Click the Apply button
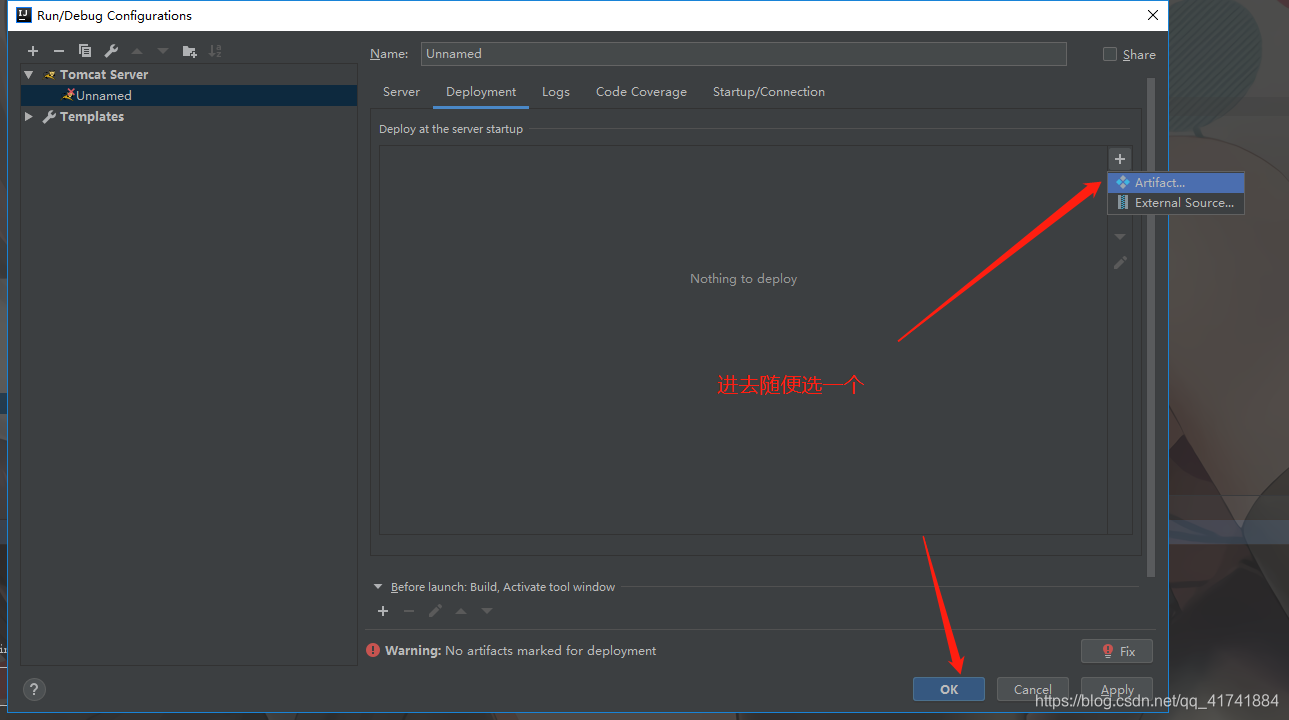The width and height of the screenshot is (1289, 720). click(1117, 689)
